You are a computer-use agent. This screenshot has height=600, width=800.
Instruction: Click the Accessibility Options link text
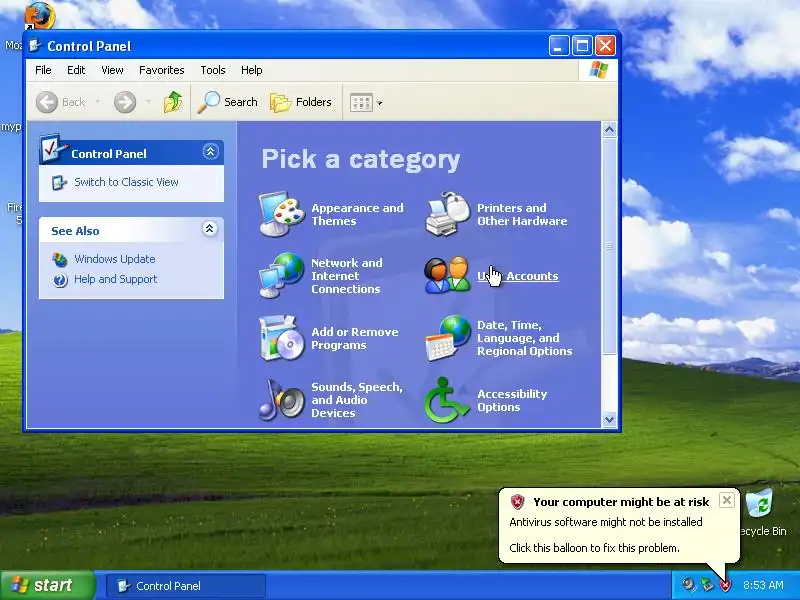pos(512,401)
